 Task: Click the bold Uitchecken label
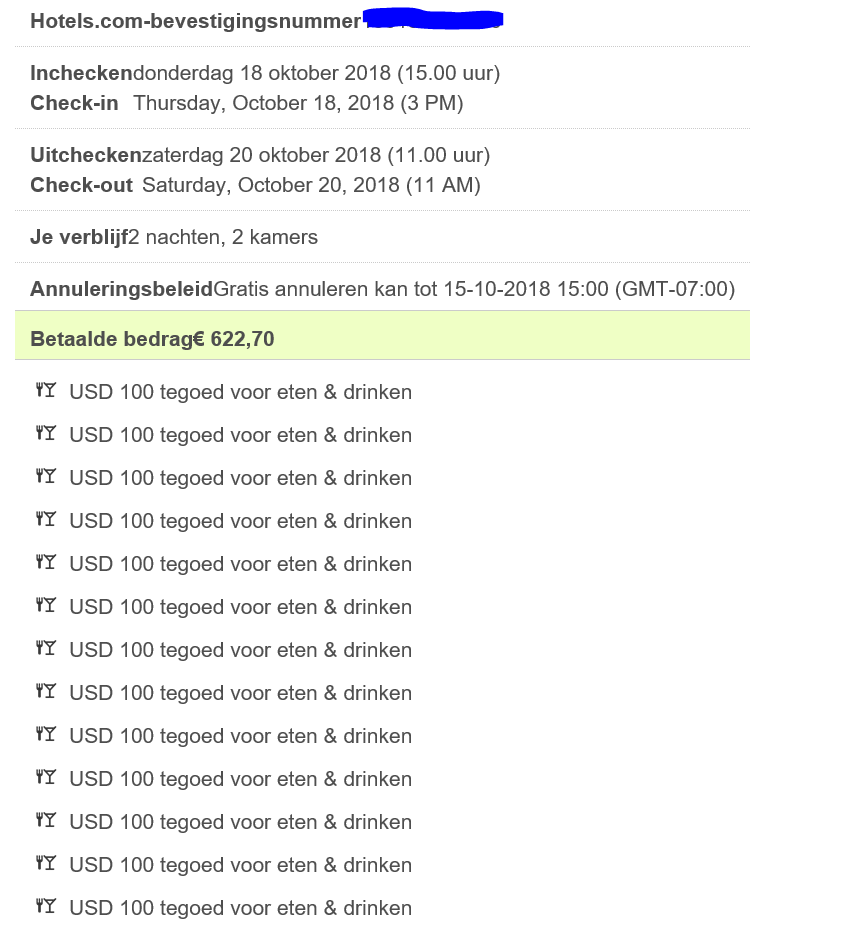coord(86,155)
